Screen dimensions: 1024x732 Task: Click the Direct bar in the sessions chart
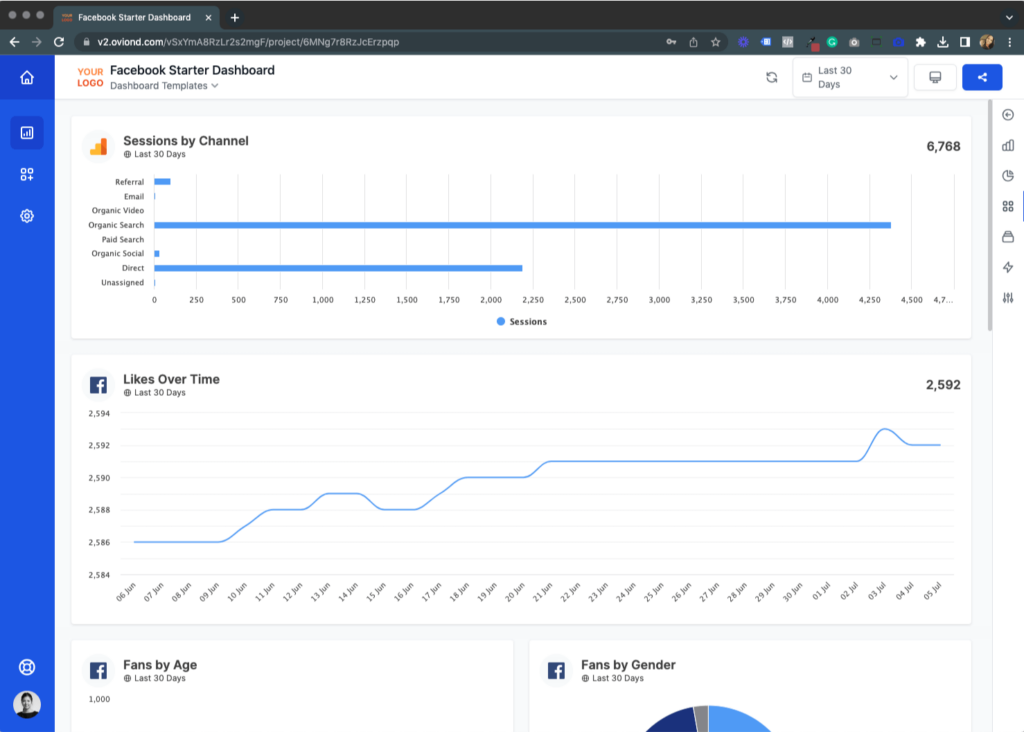coord(338,268)
